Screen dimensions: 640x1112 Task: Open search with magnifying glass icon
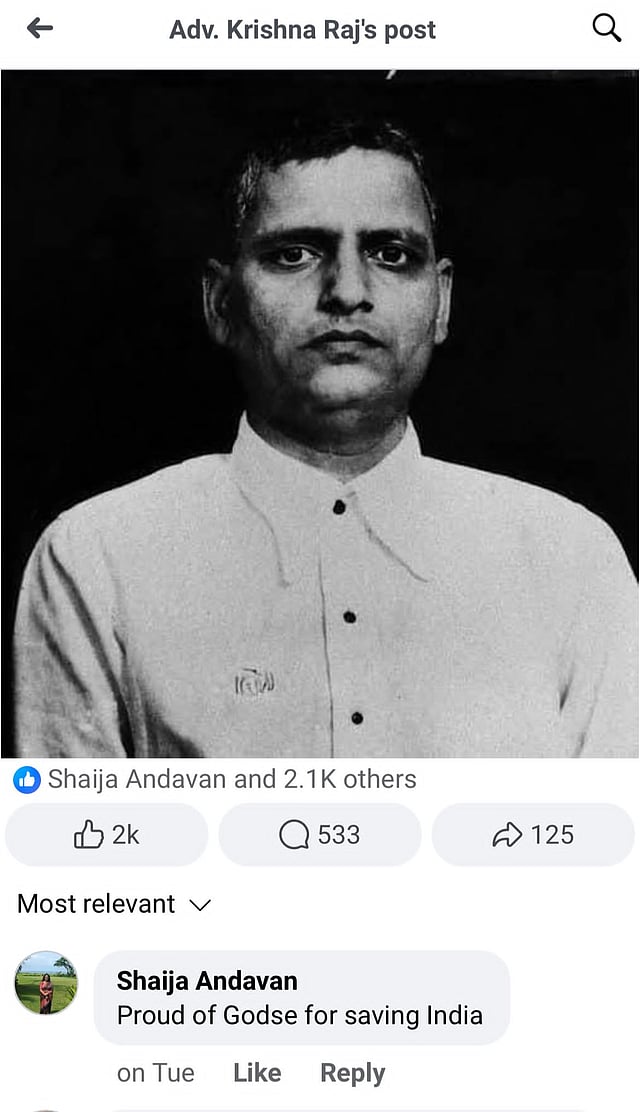pyautogui.click(x=607, y=28)
